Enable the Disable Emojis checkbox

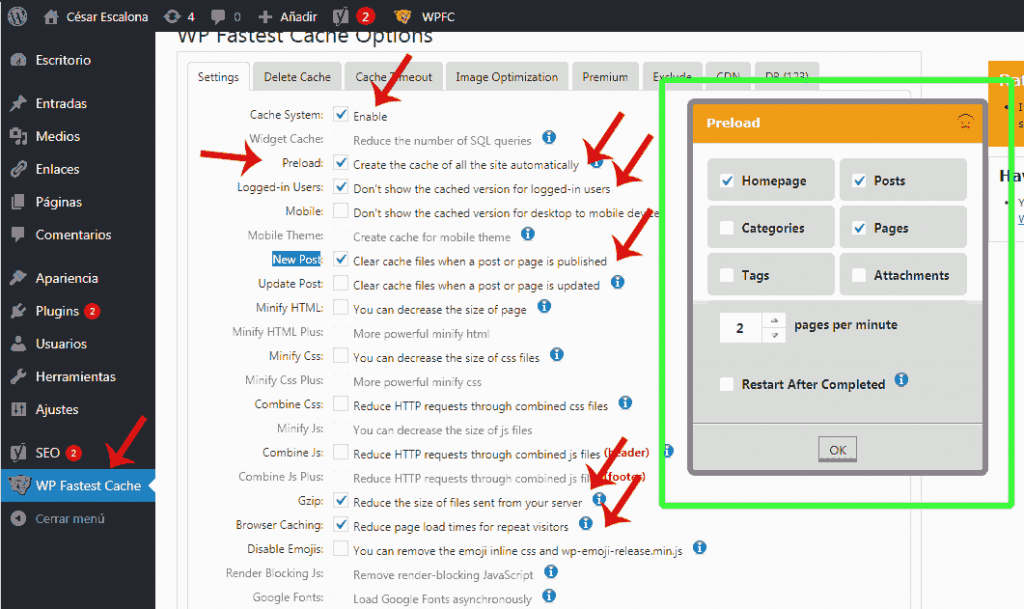click(340, 548)
